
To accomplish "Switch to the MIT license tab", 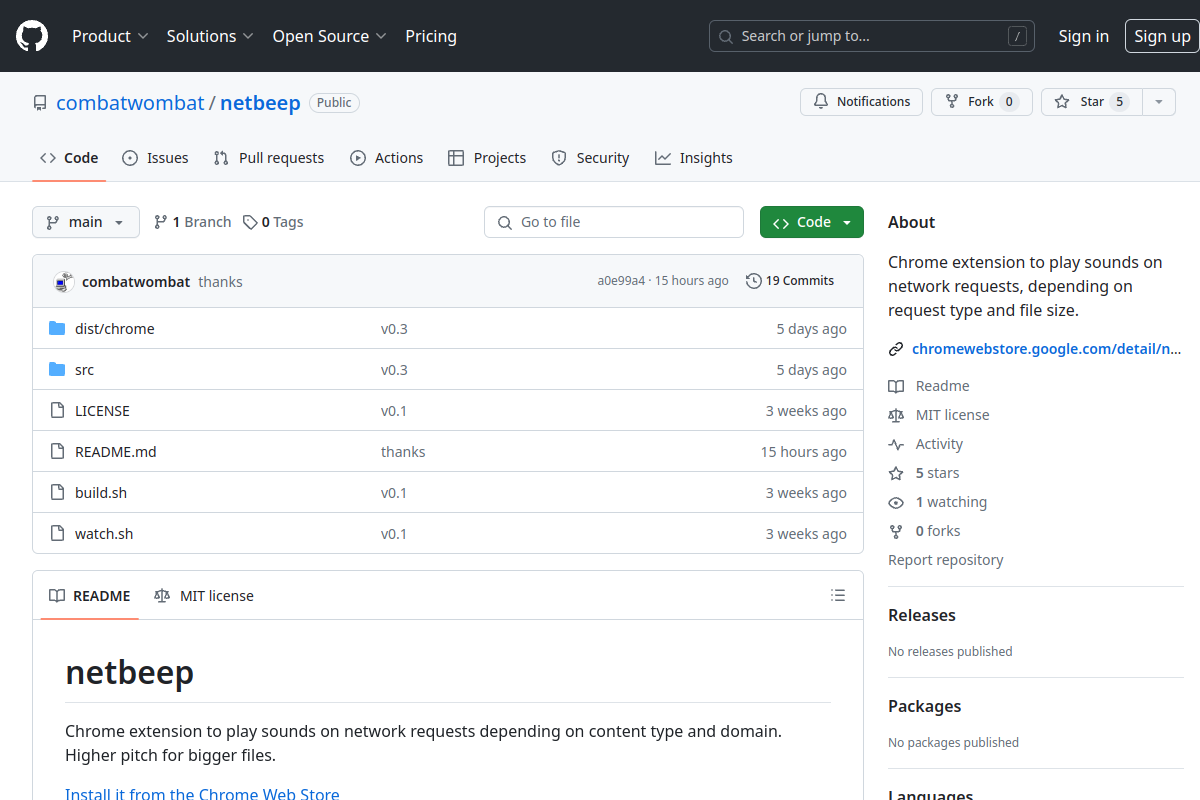I will coord(204,596).
